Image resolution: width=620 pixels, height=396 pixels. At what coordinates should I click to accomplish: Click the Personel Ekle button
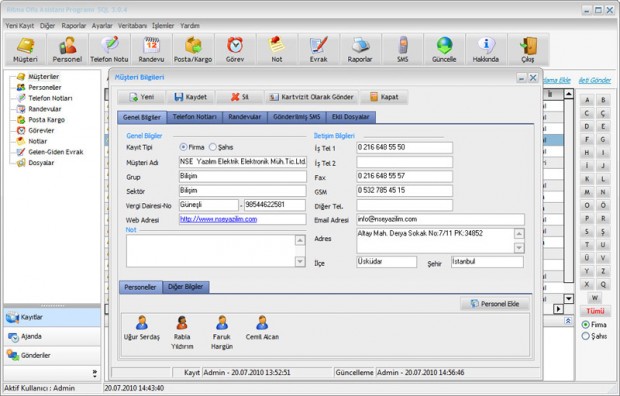point(495,304)
